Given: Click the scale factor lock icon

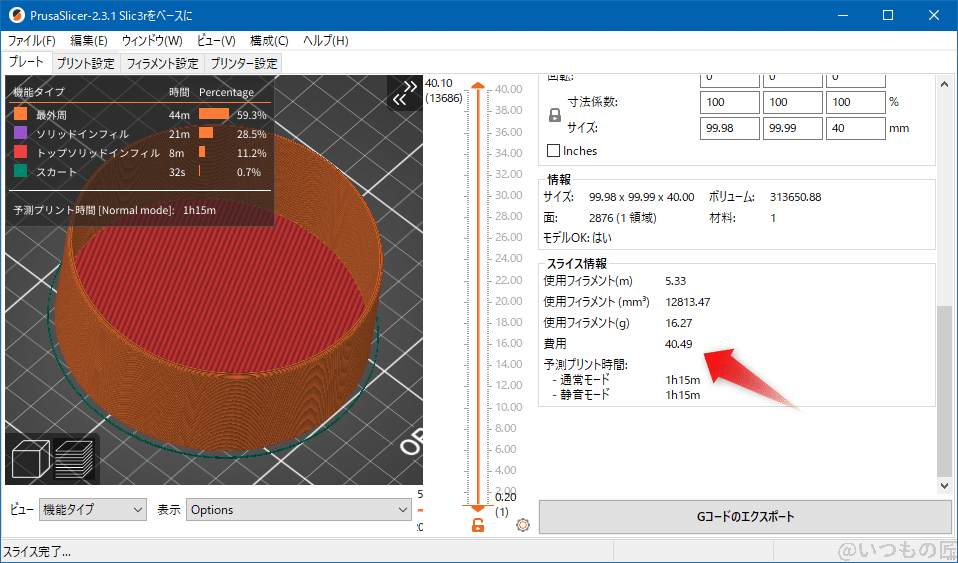Looking at the screenshot, I should (555, 115).
